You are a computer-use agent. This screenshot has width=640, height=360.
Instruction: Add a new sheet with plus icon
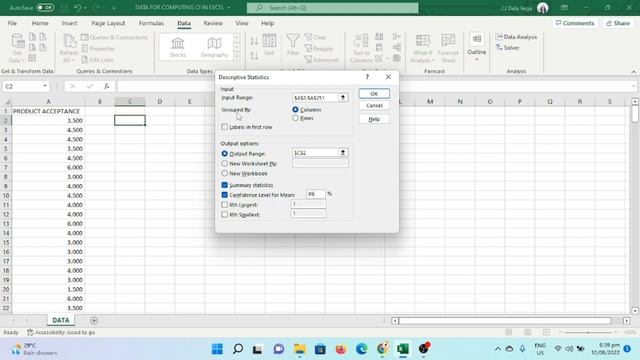(x=94, y=320)
